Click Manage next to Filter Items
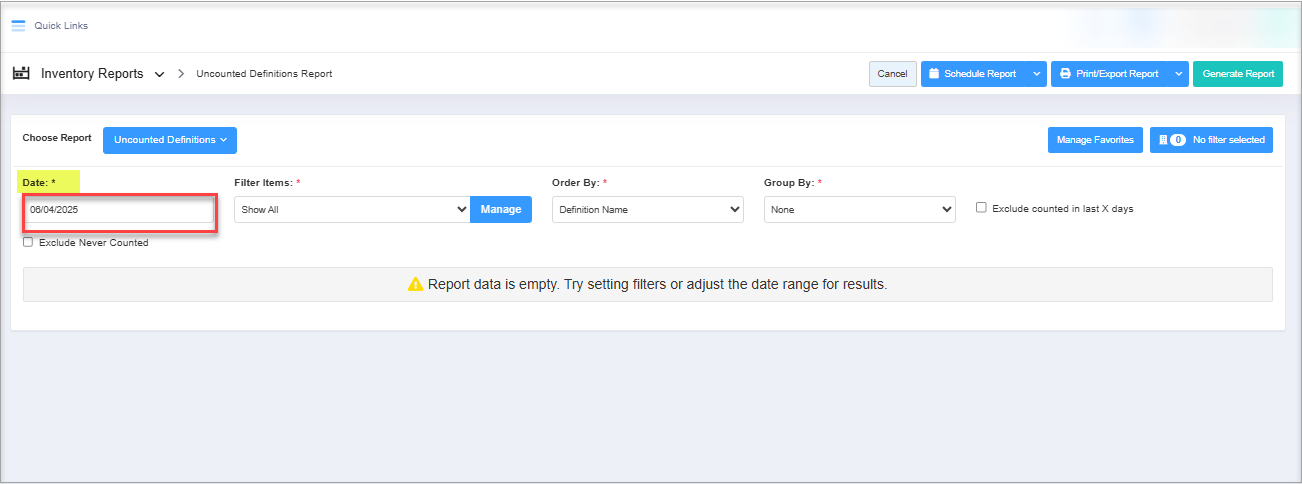The width and height of the screenshot is (1302, 484). point(501,209)
